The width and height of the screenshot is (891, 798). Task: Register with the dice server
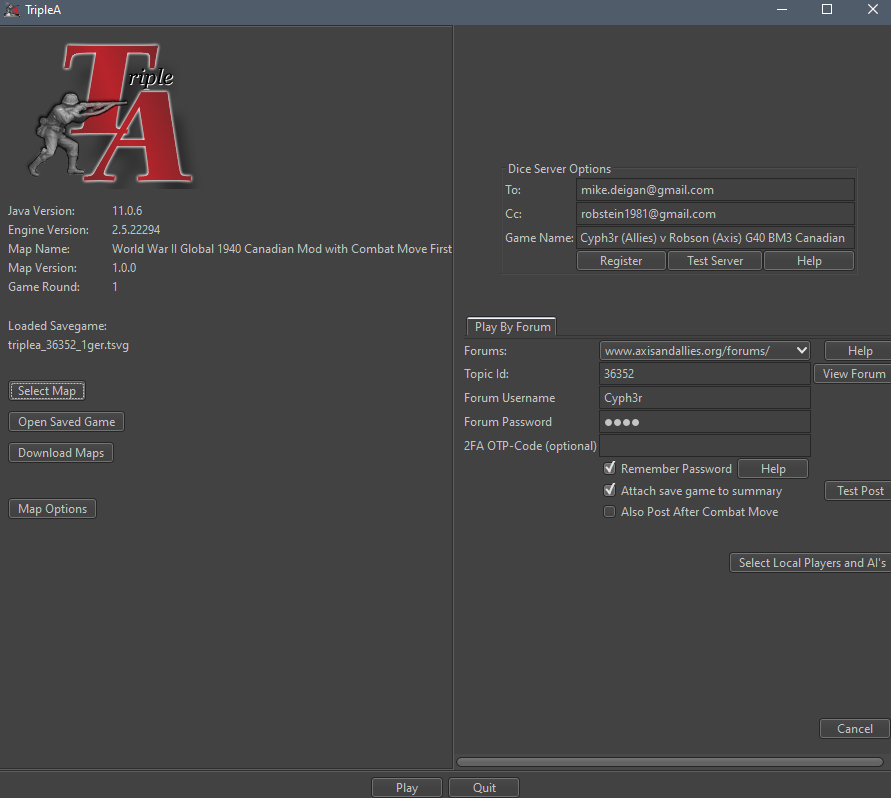pos(621,261)
